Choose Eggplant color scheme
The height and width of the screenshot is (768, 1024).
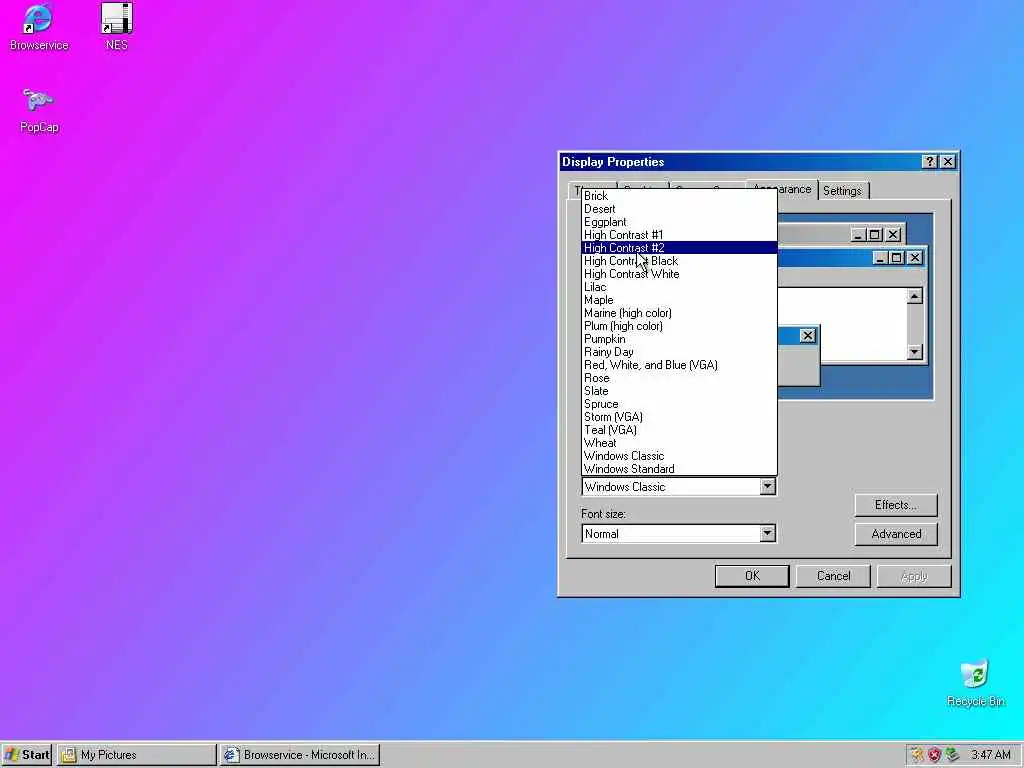pyautogui.click(x=679, y=222)
